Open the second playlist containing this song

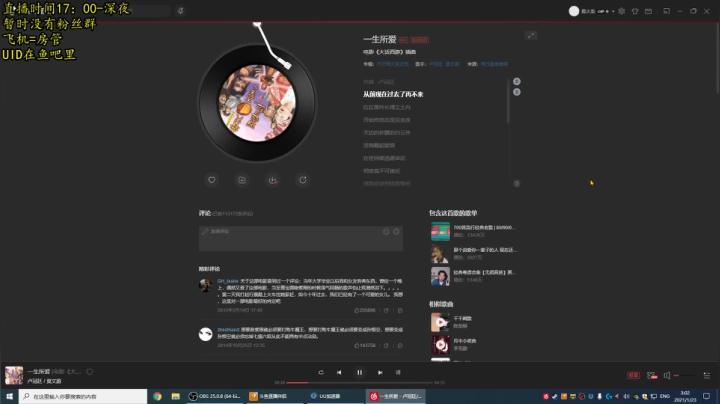474,254
